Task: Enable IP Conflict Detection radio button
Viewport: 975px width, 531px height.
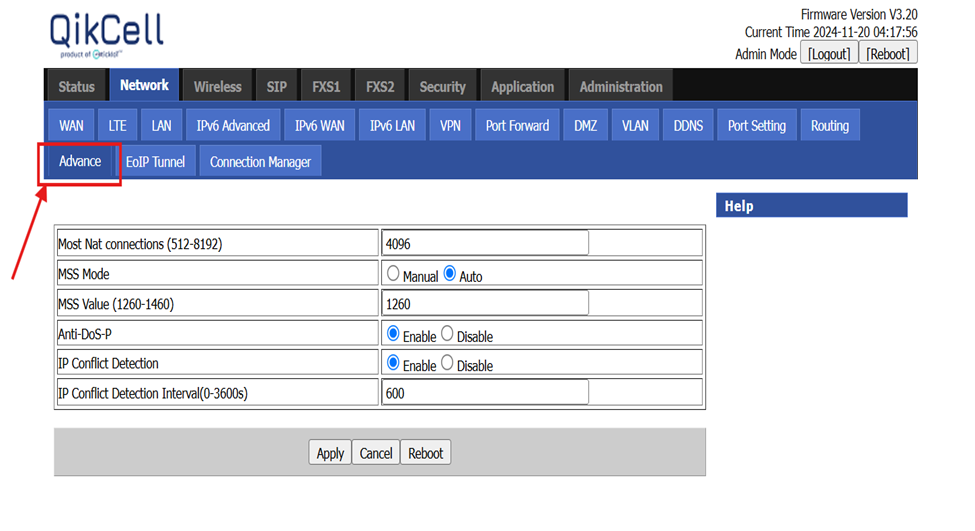Action: click(393, 364)
